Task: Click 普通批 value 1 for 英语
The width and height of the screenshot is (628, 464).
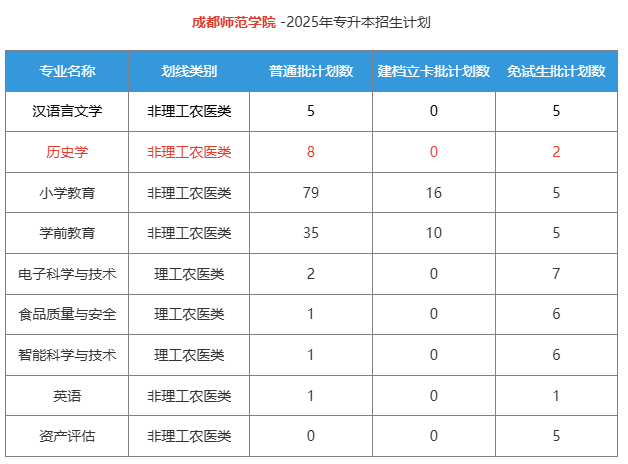Action: tap(311, 396)
